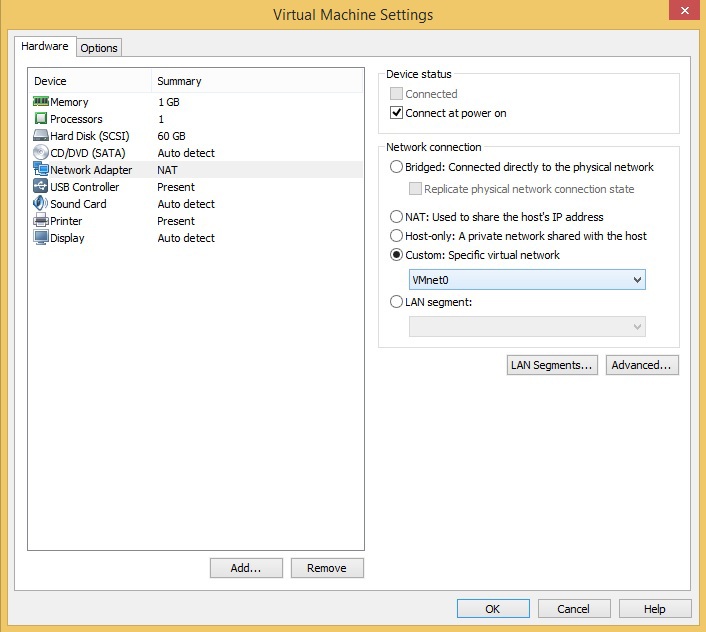The width and height of the screenshot is (706, 632).
Task: Enable the LAN segment radio button
Action: (397, 301)
